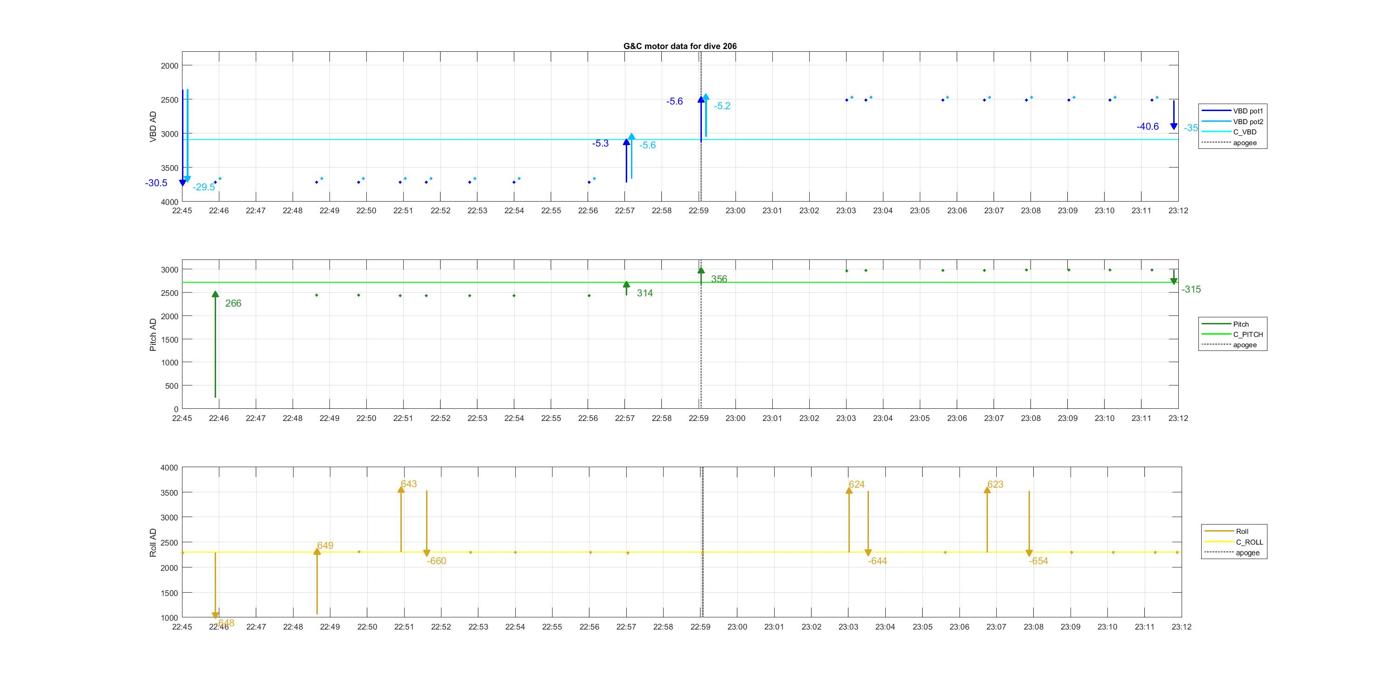Select the 649 roll data label
The height and width of the screenshot is (693, 1400).
pyautogui.click(x=325, y=546)
